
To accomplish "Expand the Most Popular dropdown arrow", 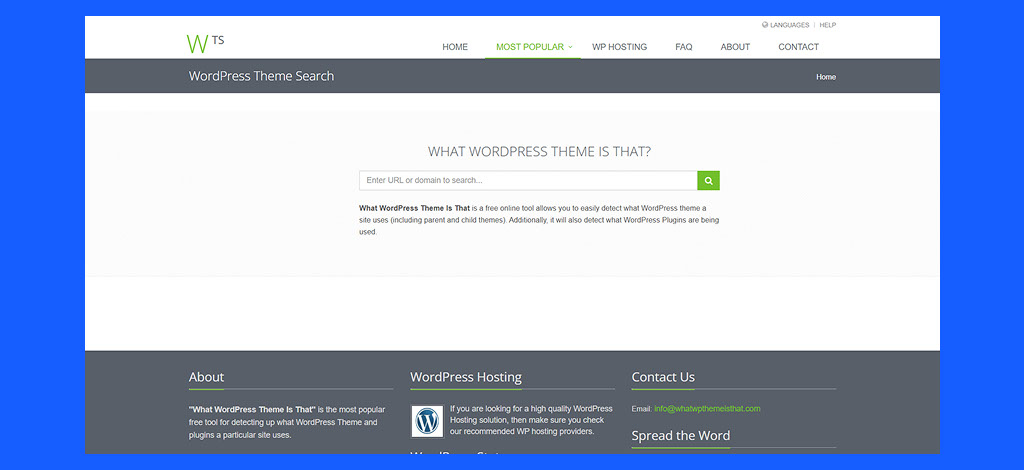I will click(x=570, y=47).
